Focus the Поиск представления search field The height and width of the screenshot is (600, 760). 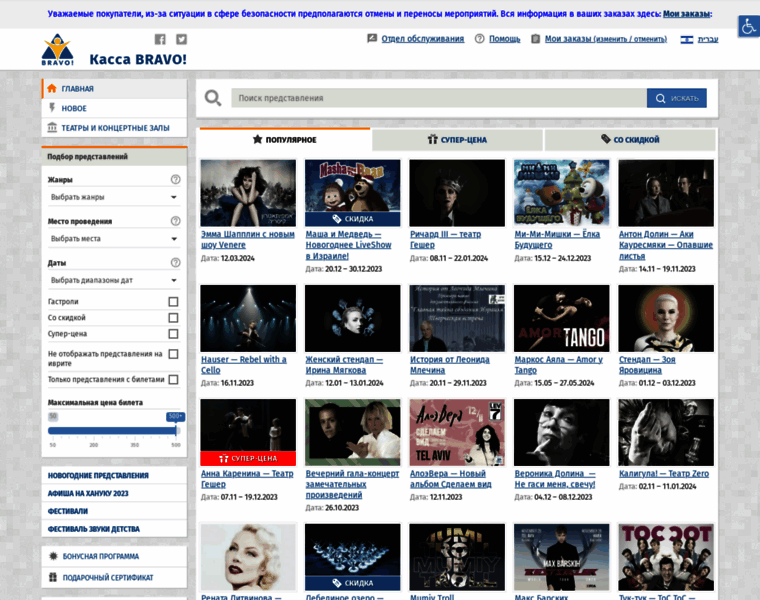tap(439, 98)
